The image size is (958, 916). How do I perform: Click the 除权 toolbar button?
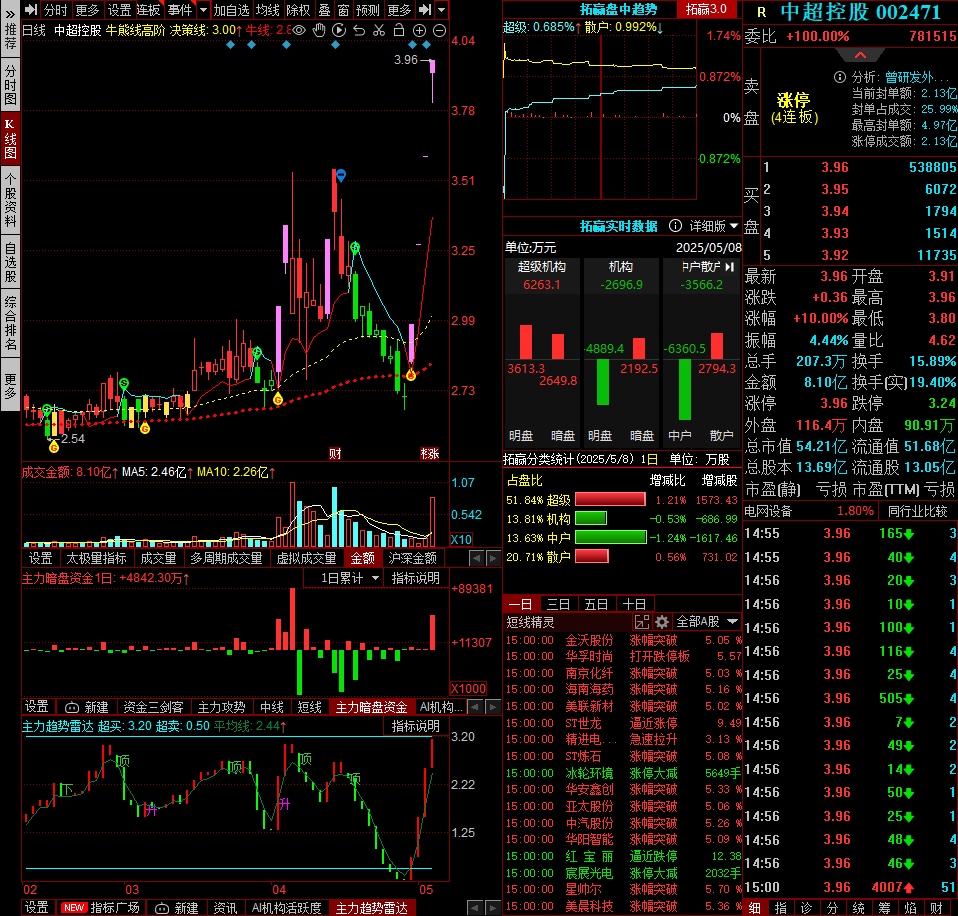tap(298, 10)
